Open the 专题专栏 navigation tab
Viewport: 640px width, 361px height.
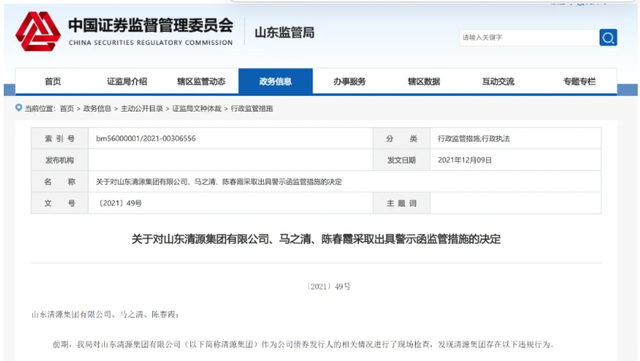pyautogui.click(x=580, y=81)
